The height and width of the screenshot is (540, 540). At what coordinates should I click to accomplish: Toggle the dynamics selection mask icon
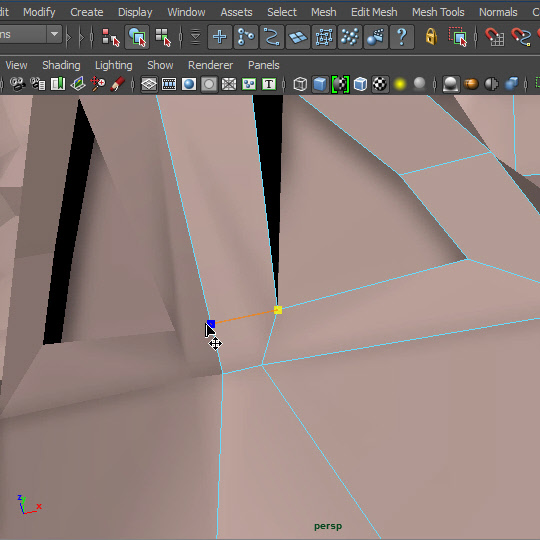[x=350, y=37]
